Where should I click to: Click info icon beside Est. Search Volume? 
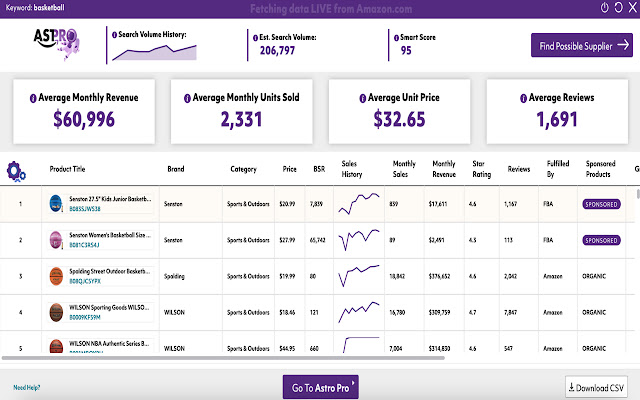256,38
